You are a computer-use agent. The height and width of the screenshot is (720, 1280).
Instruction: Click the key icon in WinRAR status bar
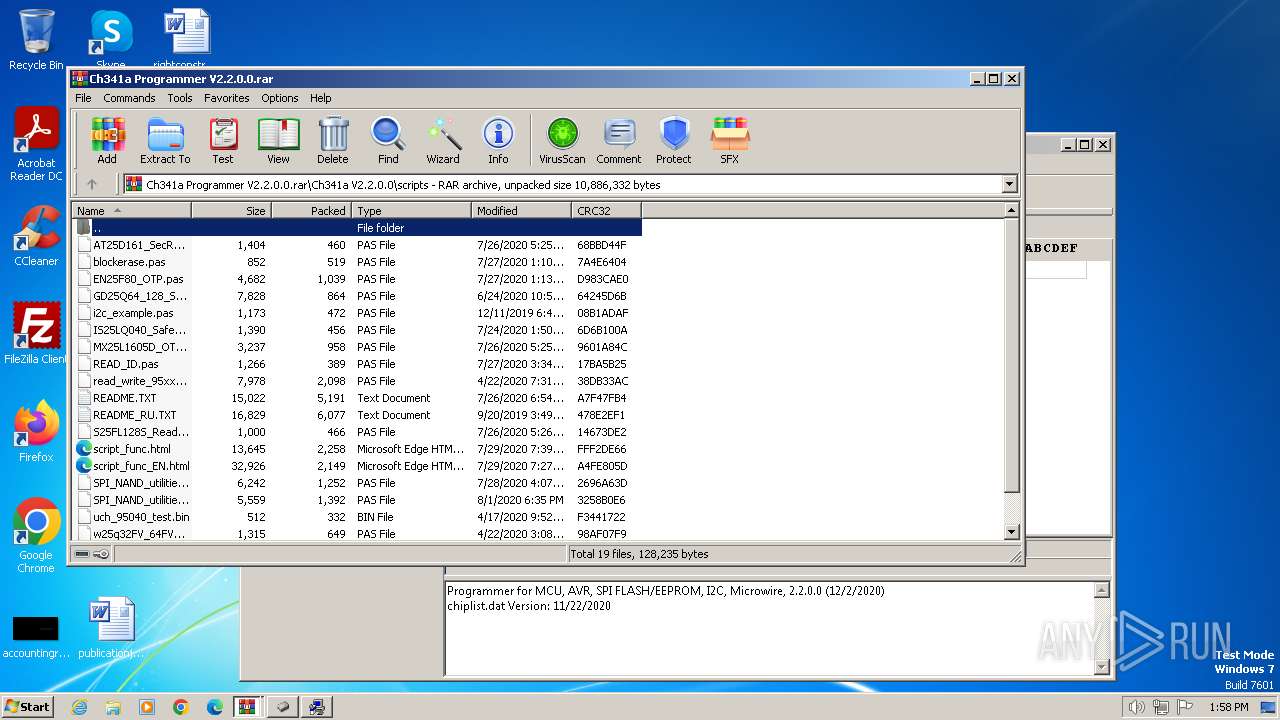[x=101, y=554]
